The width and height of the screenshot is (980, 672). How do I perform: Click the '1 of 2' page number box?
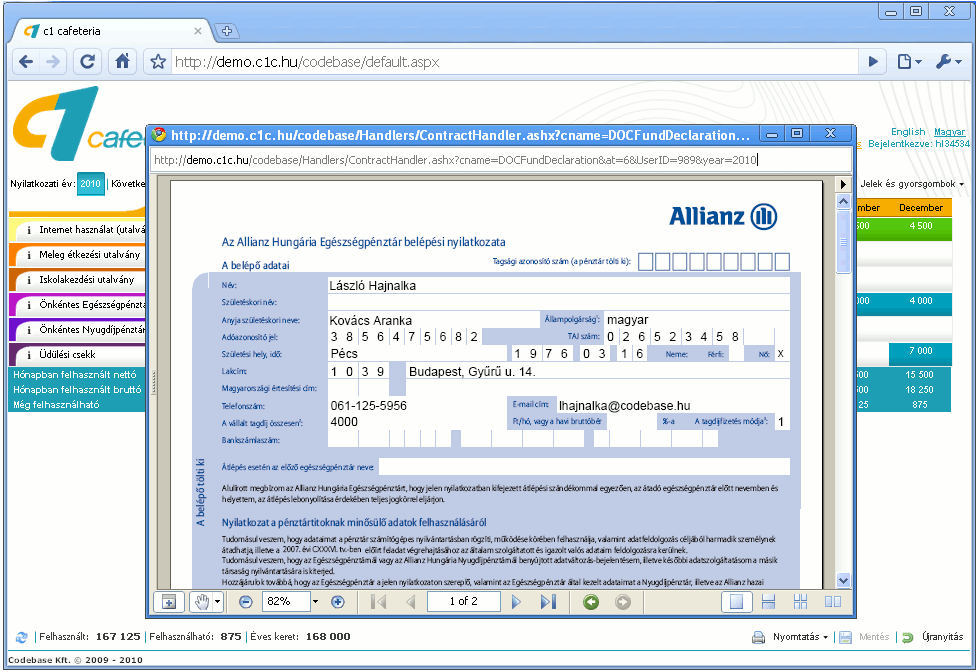pyautogui.click(x=464, y=601)
